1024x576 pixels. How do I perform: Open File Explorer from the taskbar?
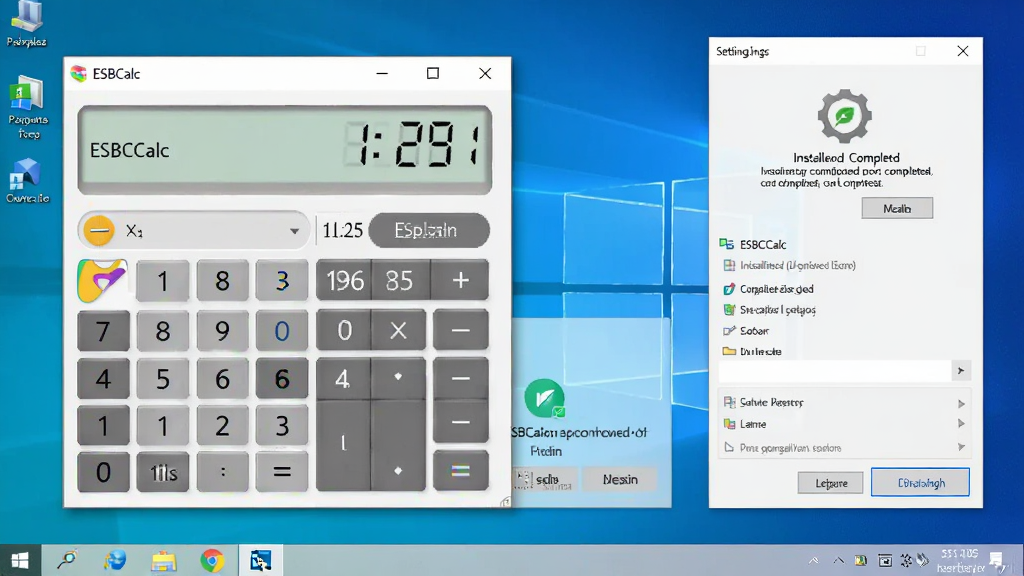coord(163,561)
